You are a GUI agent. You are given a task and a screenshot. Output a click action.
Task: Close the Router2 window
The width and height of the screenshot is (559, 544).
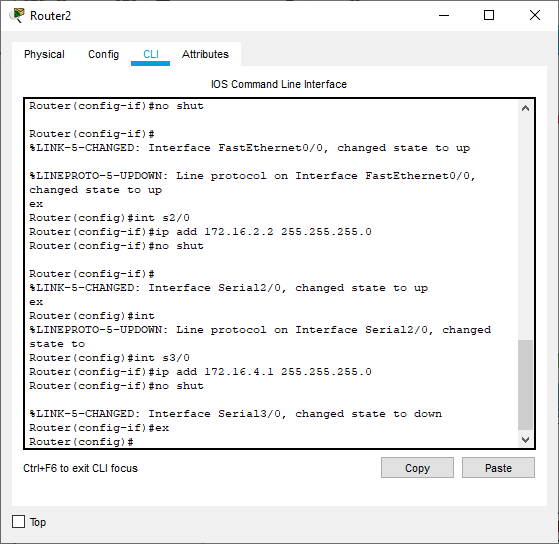[x=534, y=15]
